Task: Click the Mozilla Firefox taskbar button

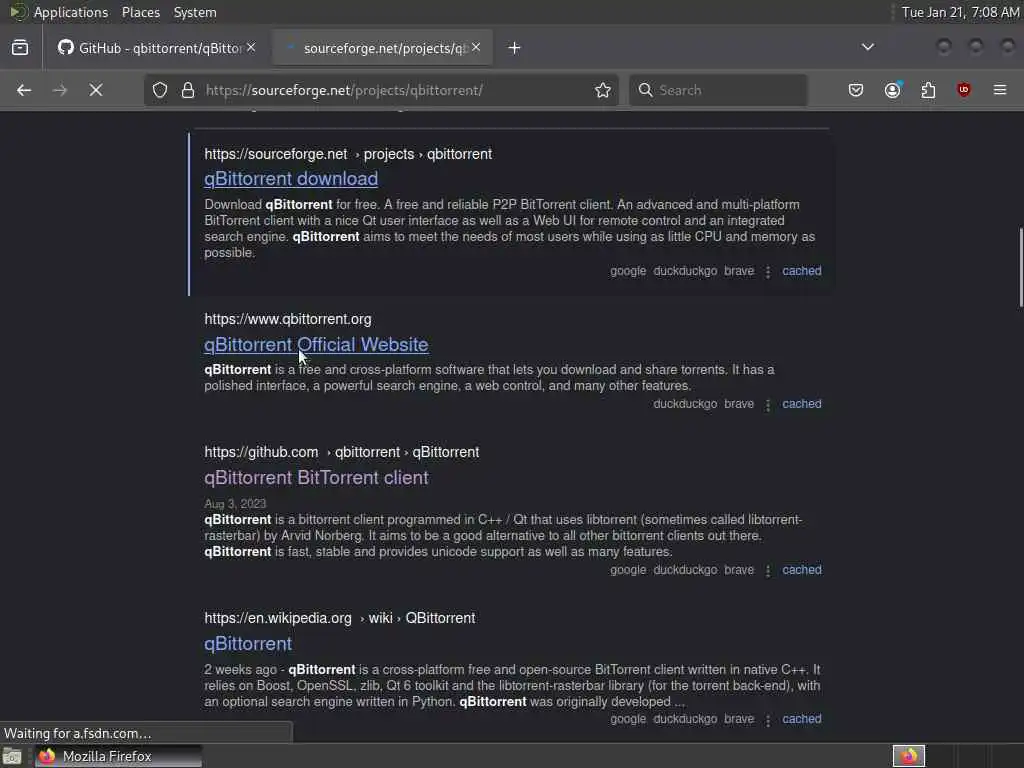Action: pos(118,756)
